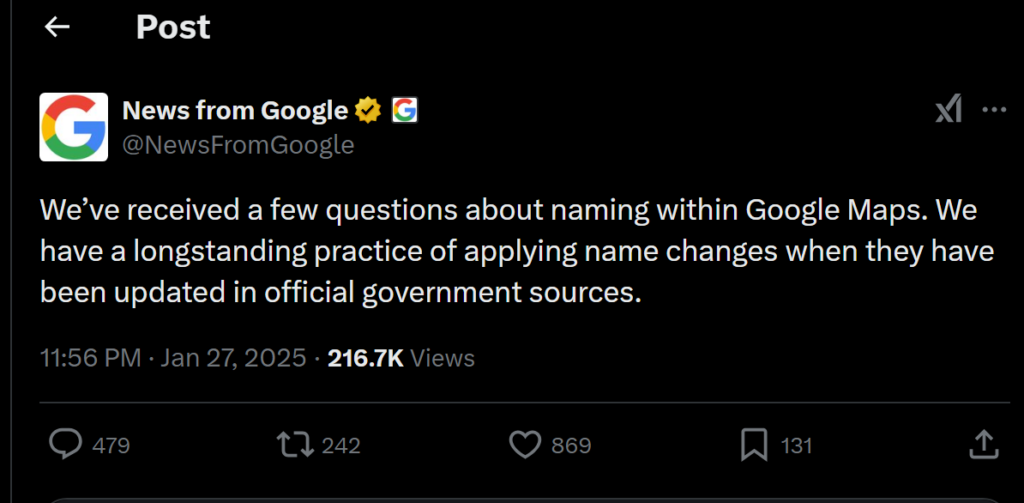Click the repost arrows icon

point(296,446)
